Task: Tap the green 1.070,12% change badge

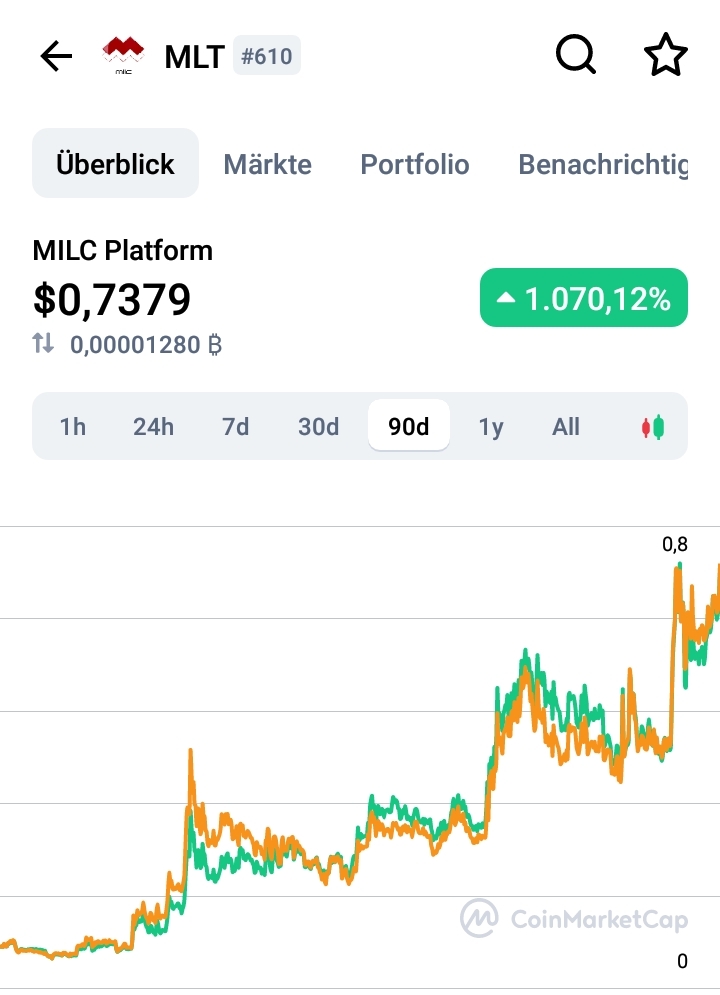Action: coord(584,298)
